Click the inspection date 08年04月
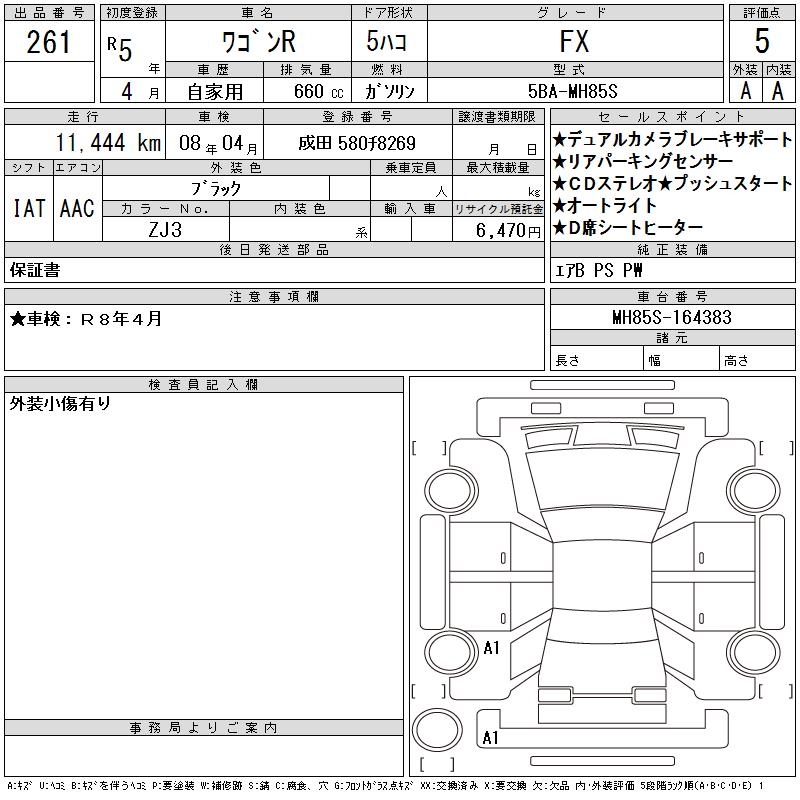Viewport: 800px width, 800px height. [218, 144]
